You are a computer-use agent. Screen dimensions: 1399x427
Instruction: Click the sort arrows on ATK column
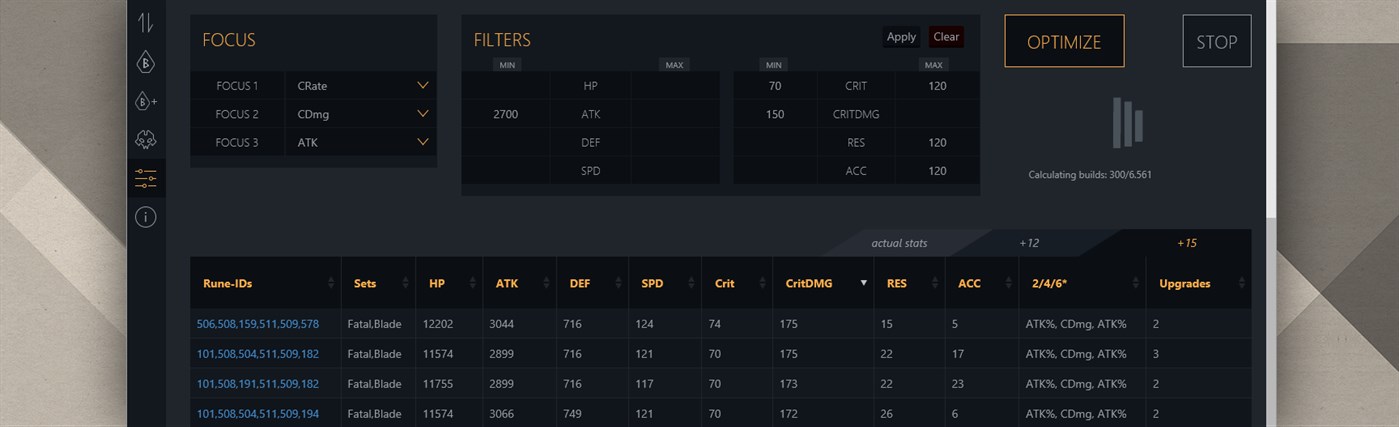click(x=546, y=283)
